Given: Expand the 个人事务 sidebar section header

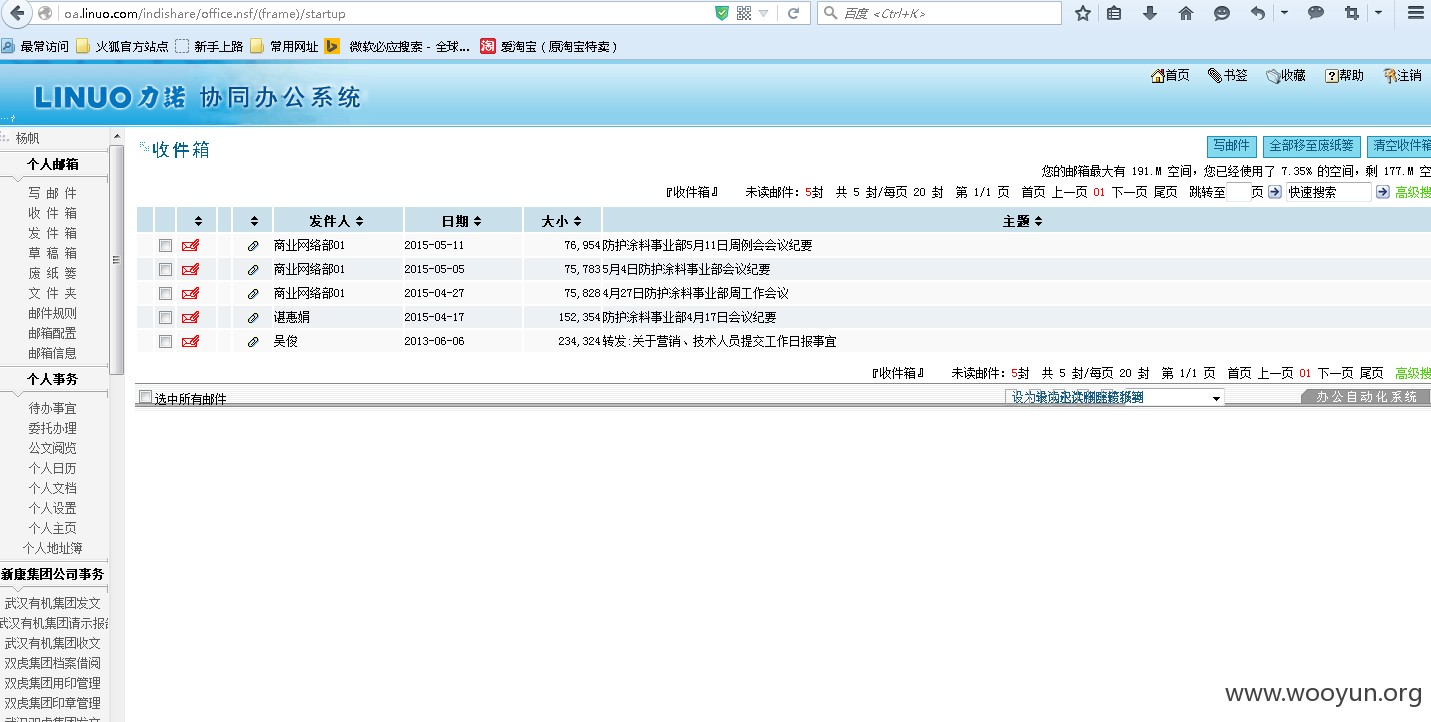Looking at the screenshot, I should [x=53, y=379].
